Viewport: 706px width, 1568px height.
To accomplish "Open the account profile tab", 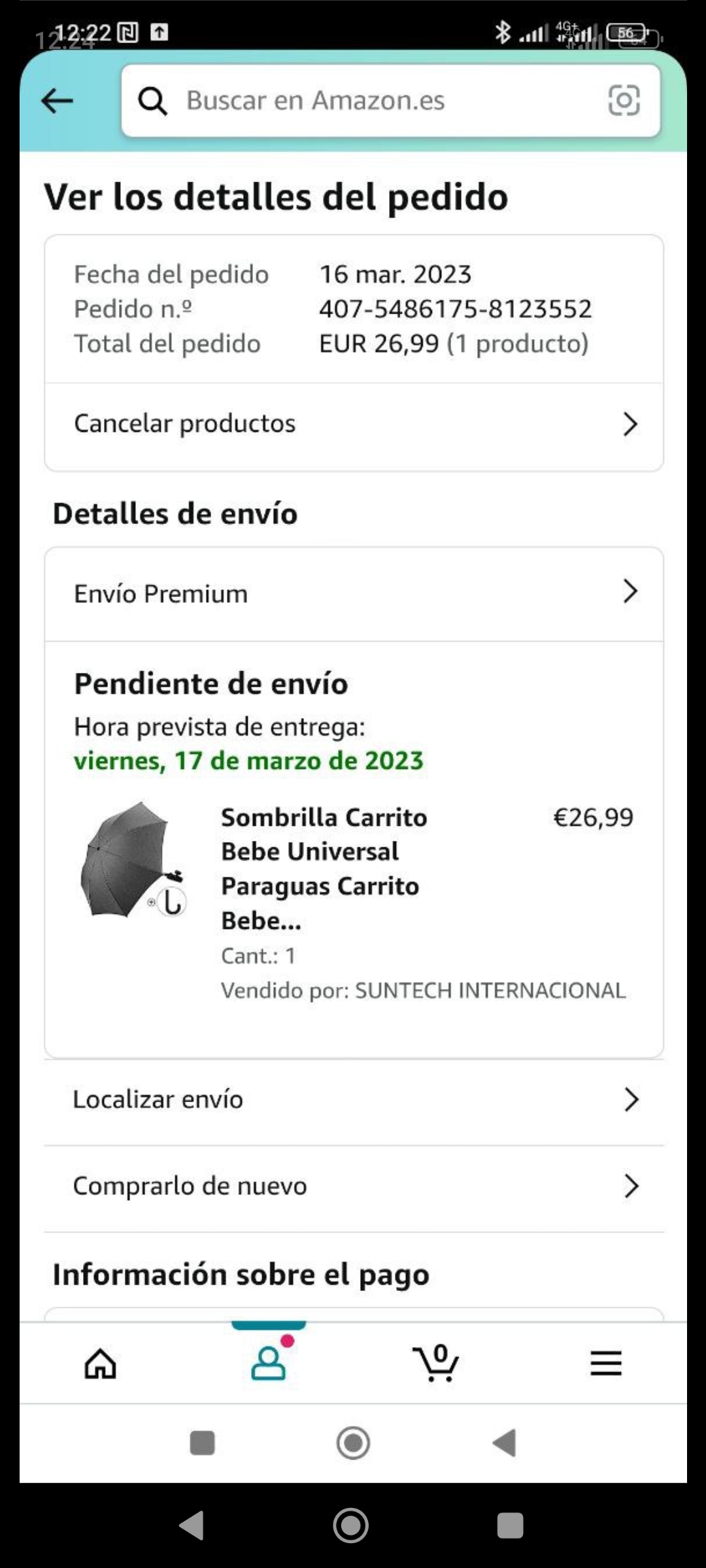I will [269, 1364].
